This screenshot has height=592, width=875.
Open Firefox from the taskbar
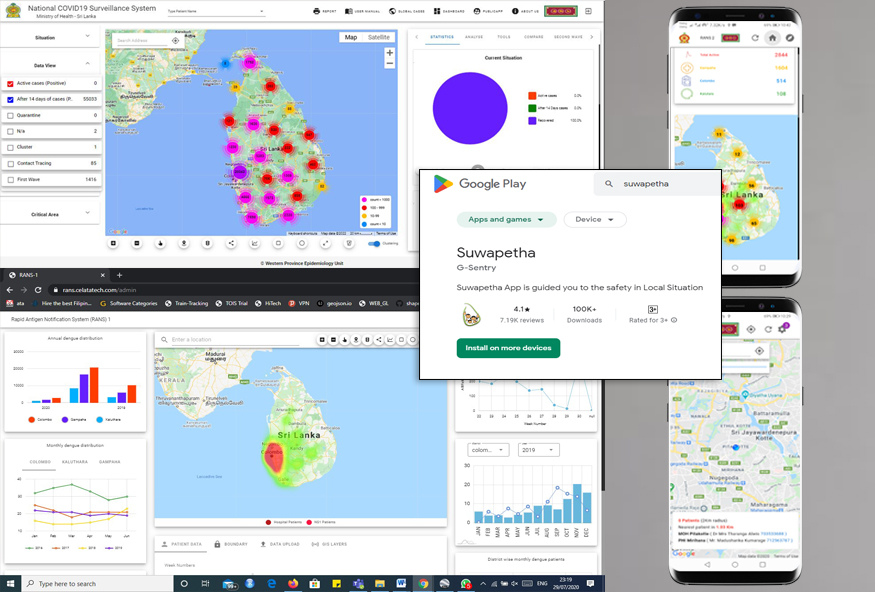point(293,584)
